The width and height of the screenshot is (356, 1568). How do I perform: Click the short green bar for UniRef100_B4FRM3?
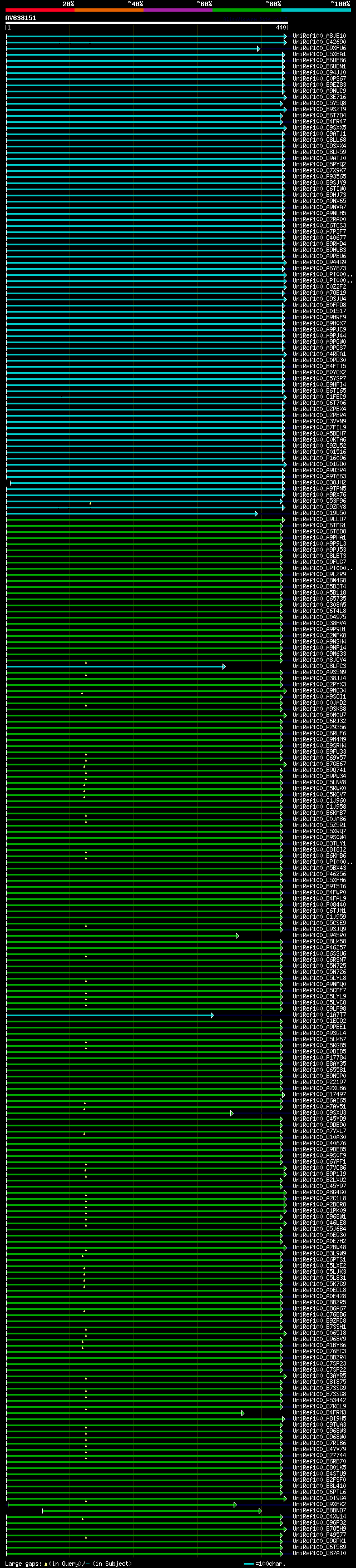125,1413
